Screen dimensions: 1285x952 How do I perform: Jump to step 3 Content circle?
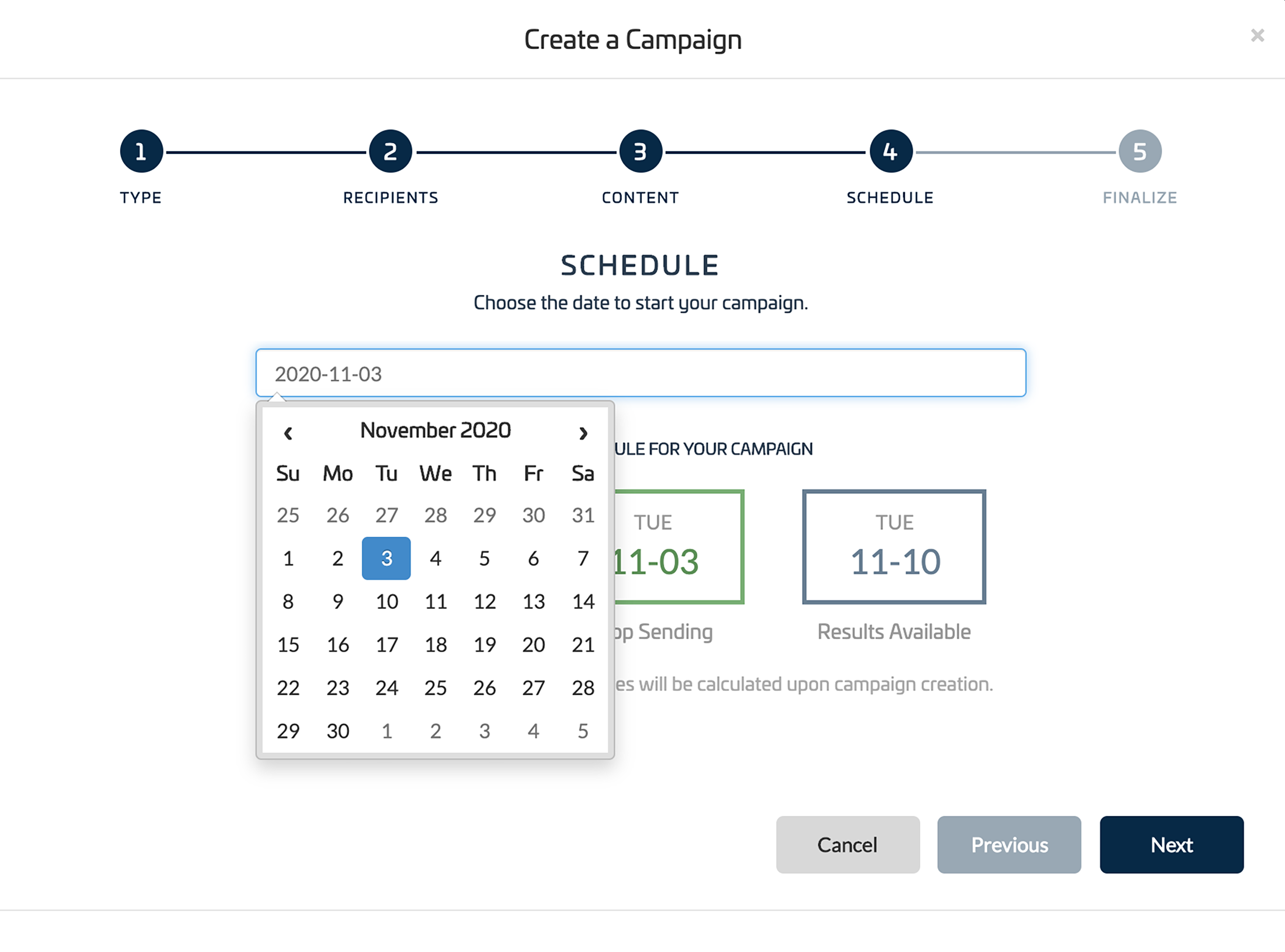640,152
